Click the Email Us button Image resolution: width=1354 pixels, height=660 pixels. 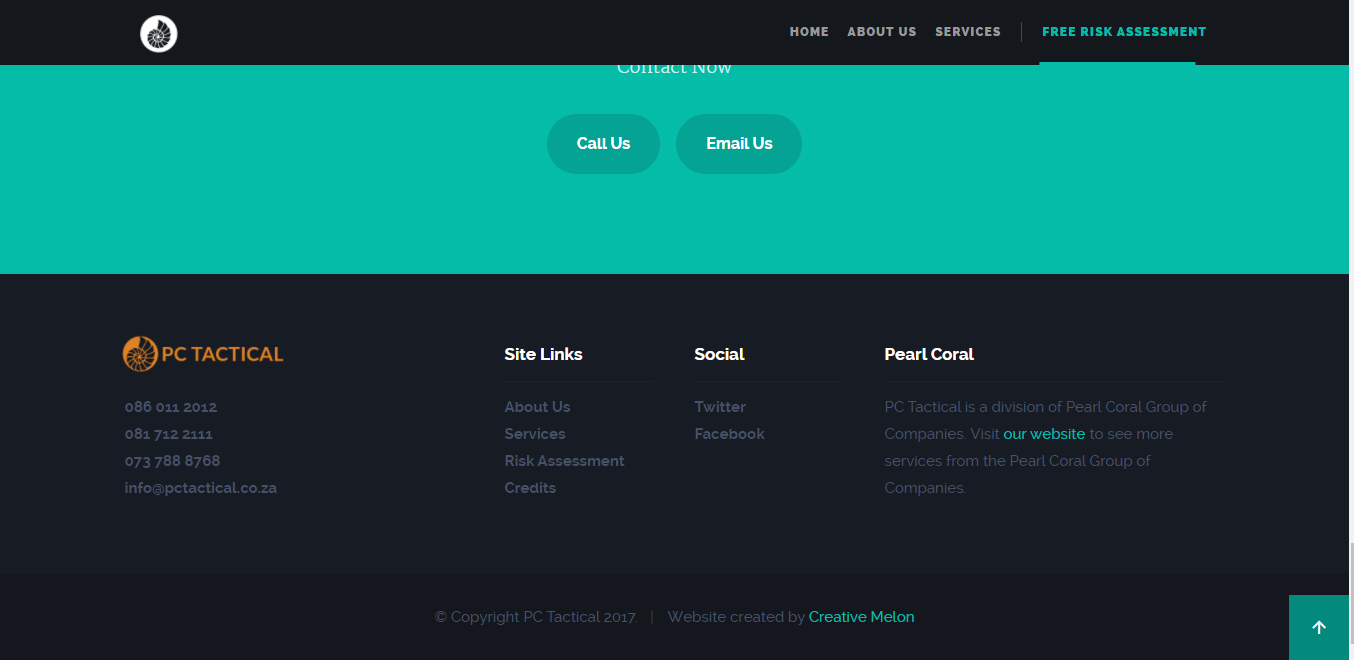coord(739,144)
